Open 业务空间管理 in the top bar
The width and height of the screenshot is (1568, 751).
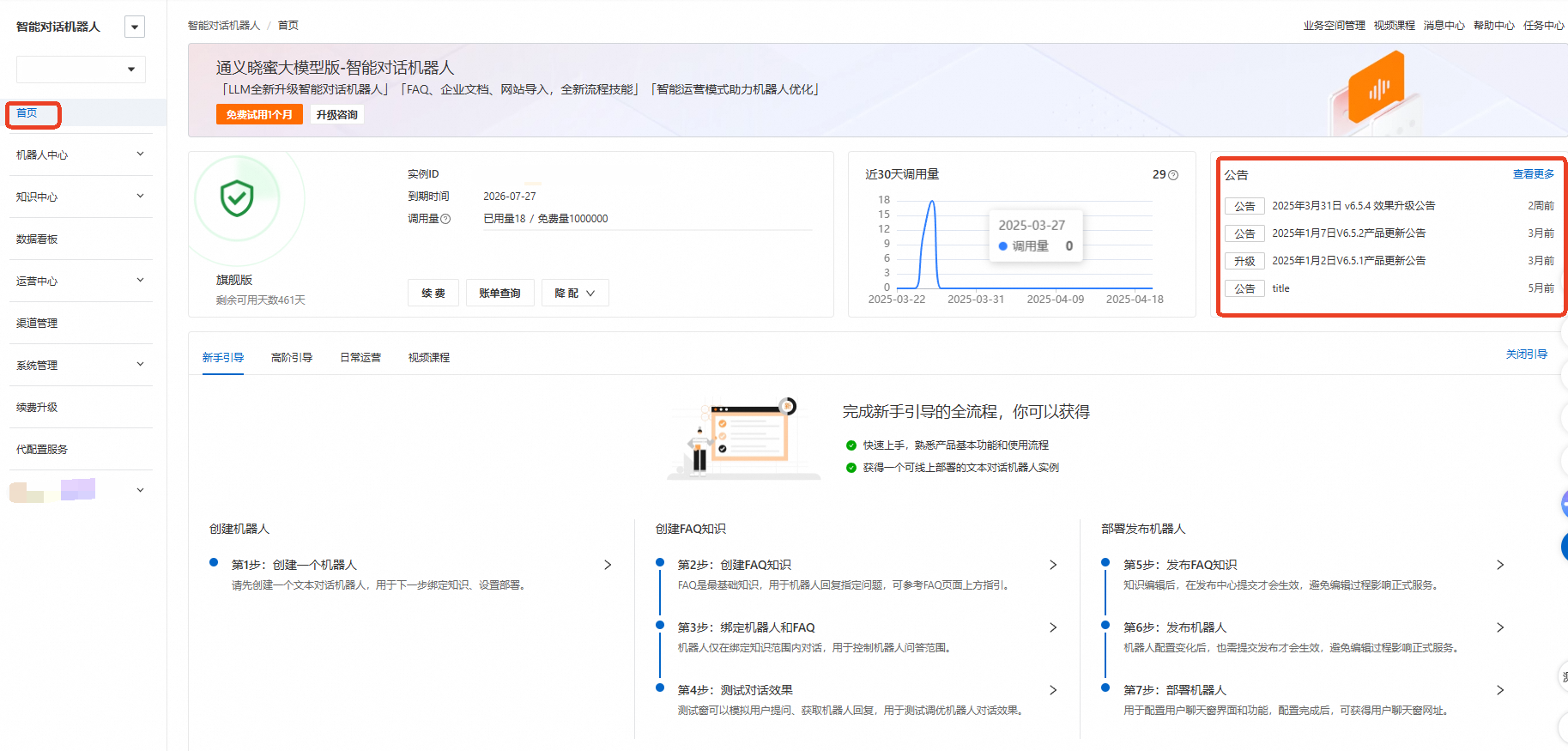click(x=1334, y=26)
